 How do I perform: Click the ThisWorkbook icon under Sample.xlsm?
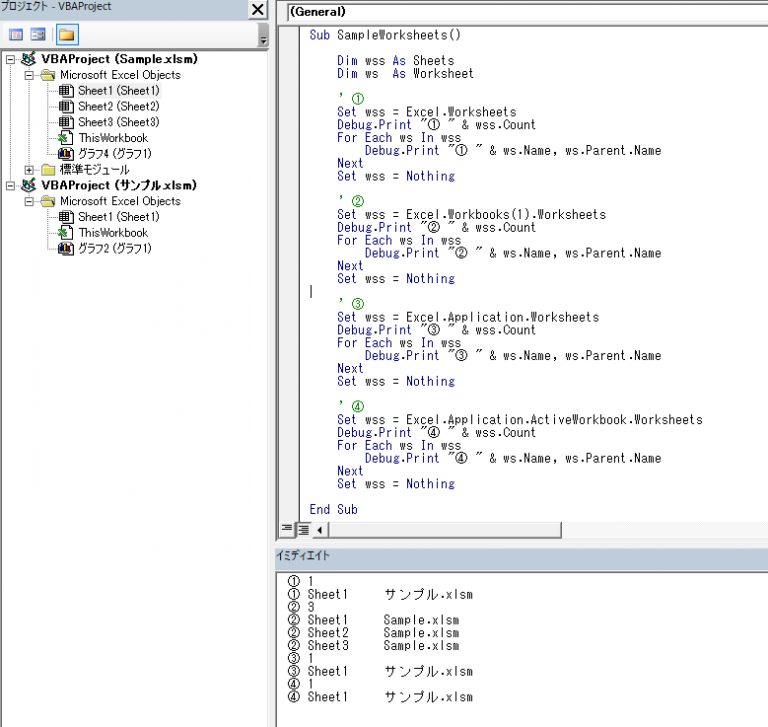[x=66, y=138]
